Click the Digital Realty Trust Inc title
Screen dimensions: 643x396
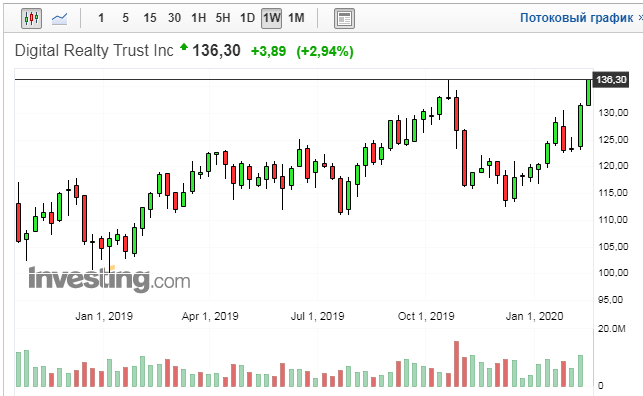pyautogui.click(x=94, y=50)
